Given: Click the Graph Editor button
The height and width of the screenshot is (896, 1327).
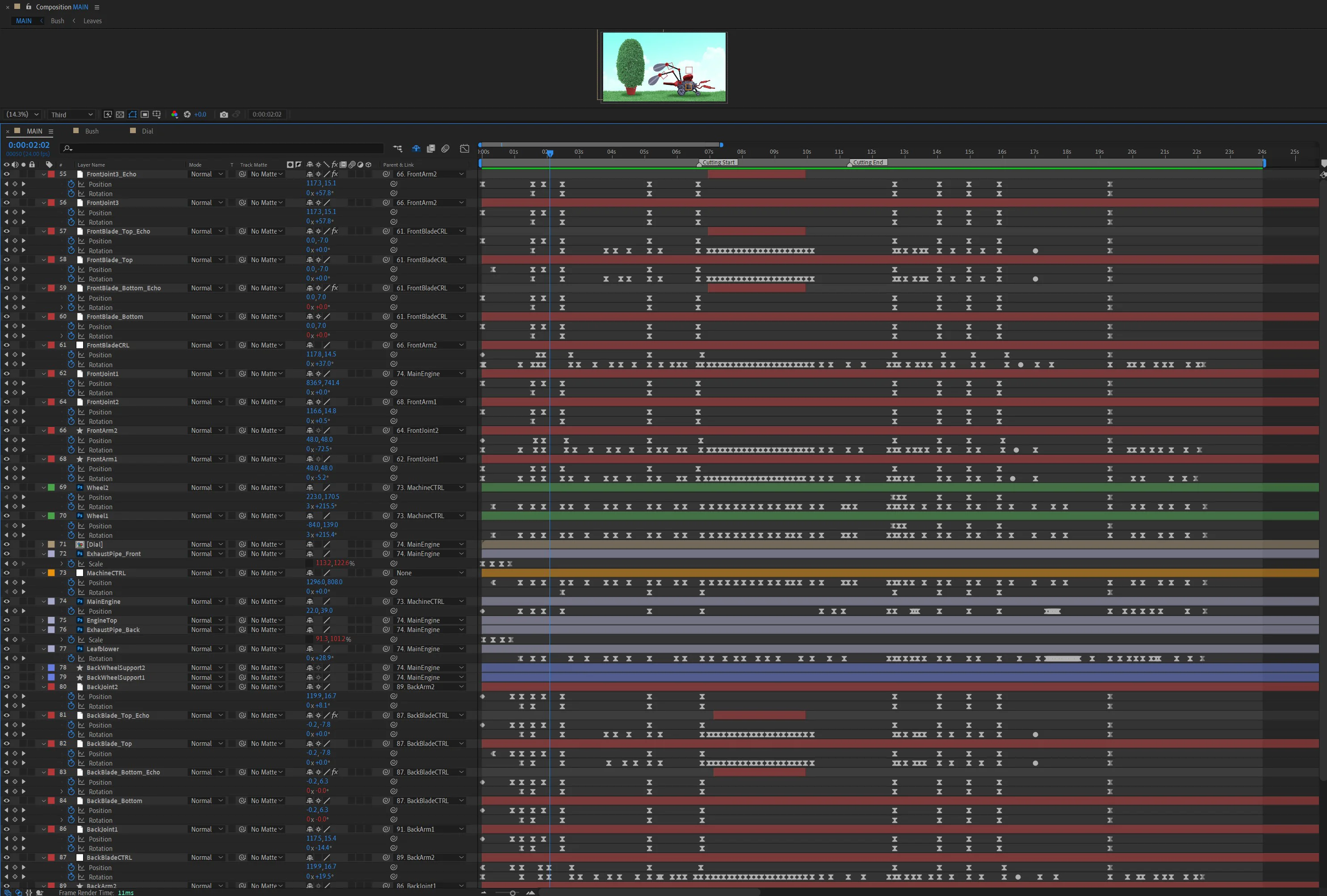Looking at the screenshot, I should coord(465,148).
